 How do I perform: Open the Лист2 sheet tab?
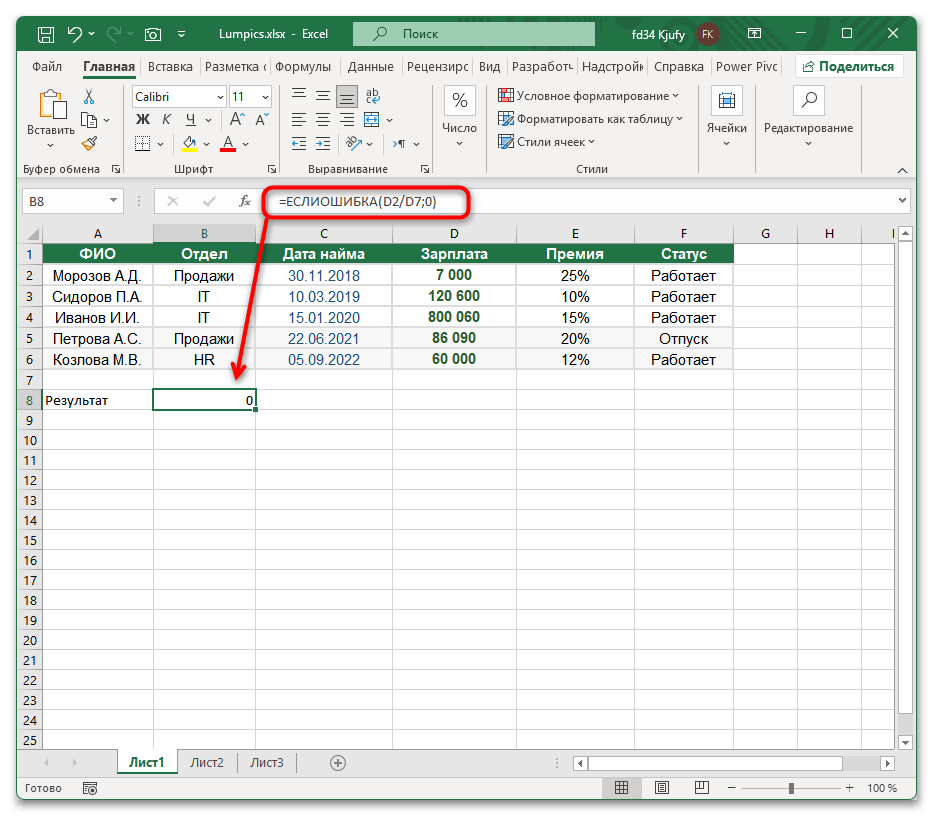(206, 762)
